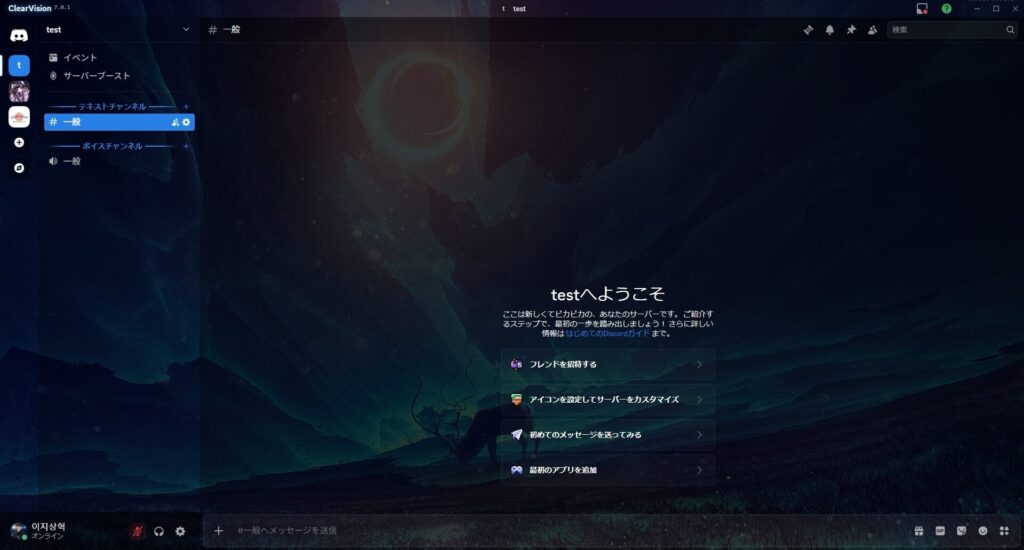Expand the test server dropdown menu
The height and width of the screenshot is (550, 1024).
[185, 30]
